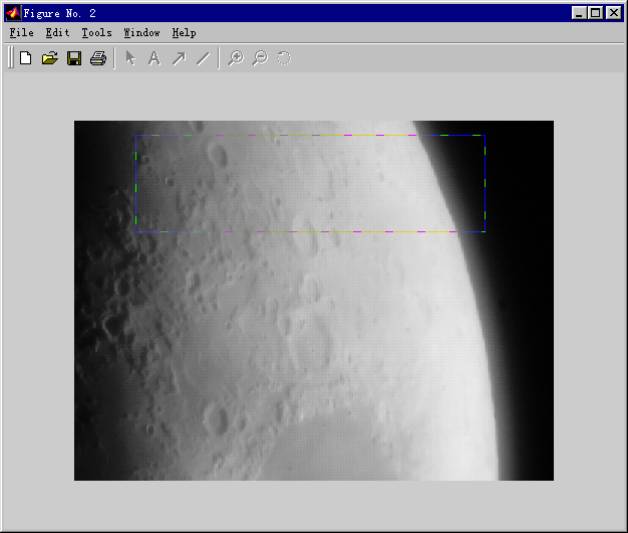628x533 pixels.
Task: Close the Figure No. 2 window
Action: 613,13
